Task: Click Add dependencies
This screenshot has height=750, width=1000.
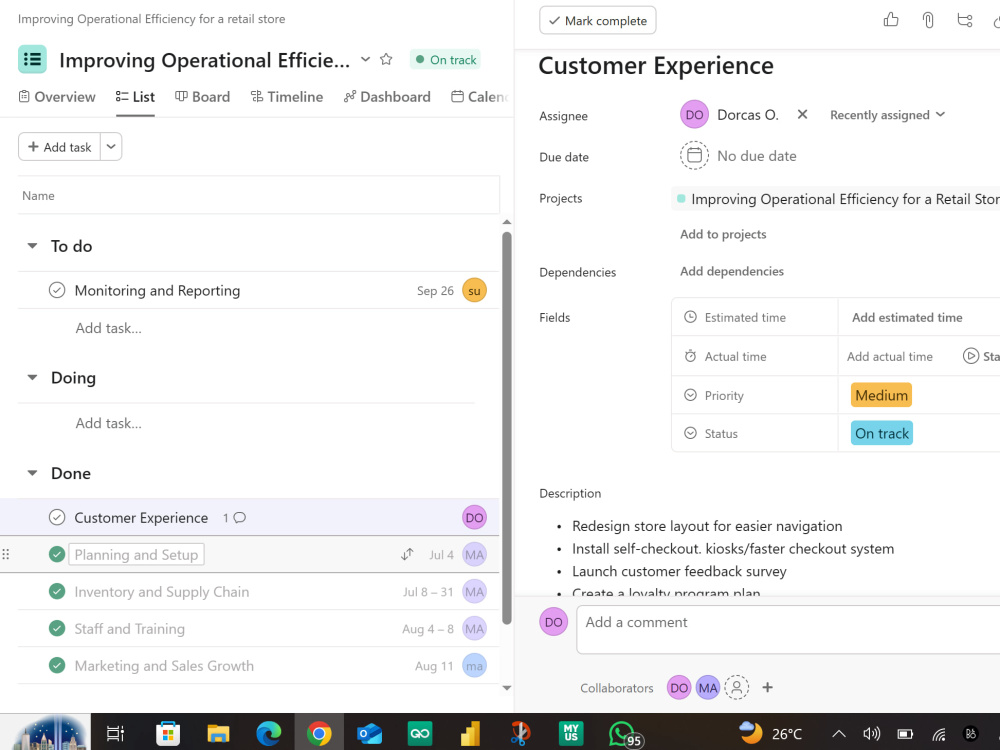Action: click(732, 271)
